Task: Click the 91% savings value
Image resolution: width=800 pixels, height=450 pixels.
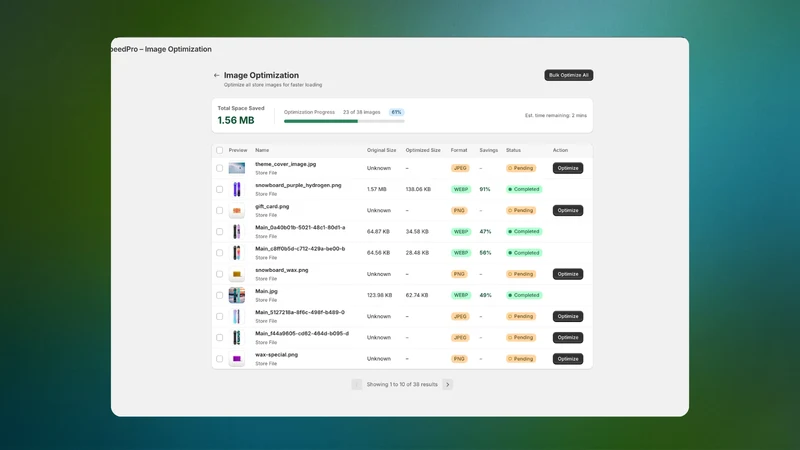Action: (x=485, y=189)
